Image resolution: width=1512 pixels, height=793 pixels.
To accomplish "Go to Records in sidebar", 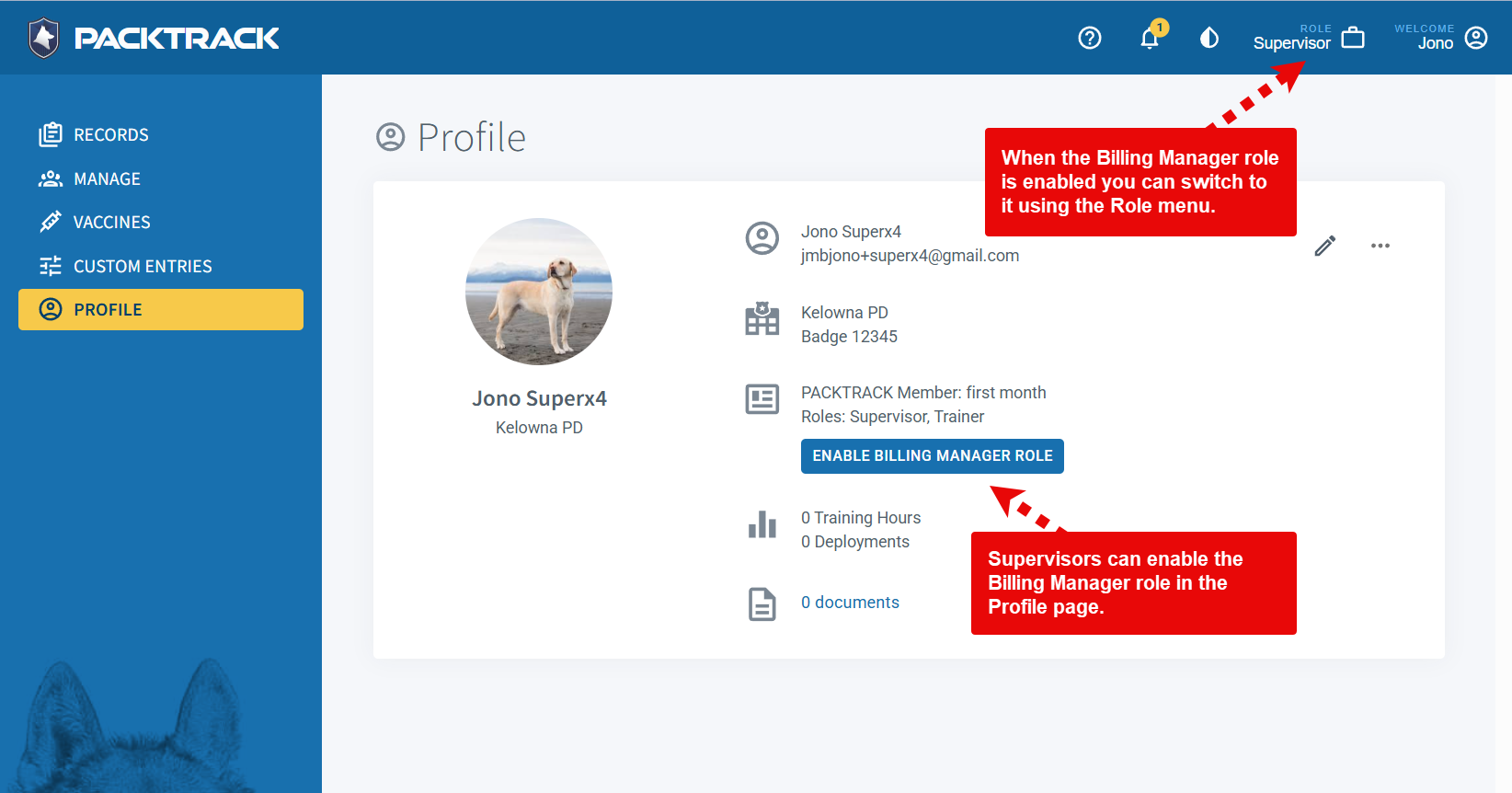I will tap(110, 135).
